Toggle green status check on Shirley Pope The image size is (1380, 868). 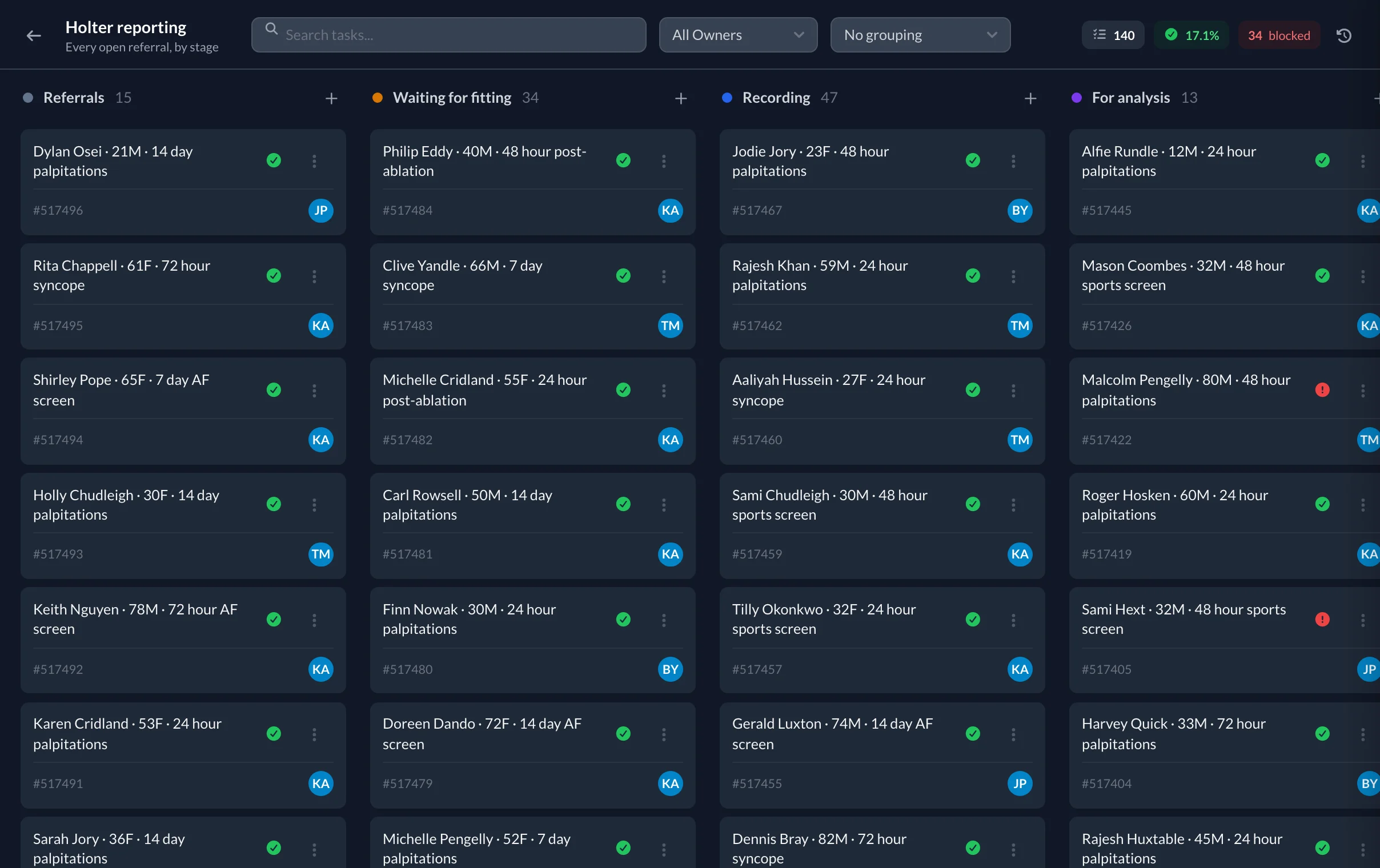point(274,390)
